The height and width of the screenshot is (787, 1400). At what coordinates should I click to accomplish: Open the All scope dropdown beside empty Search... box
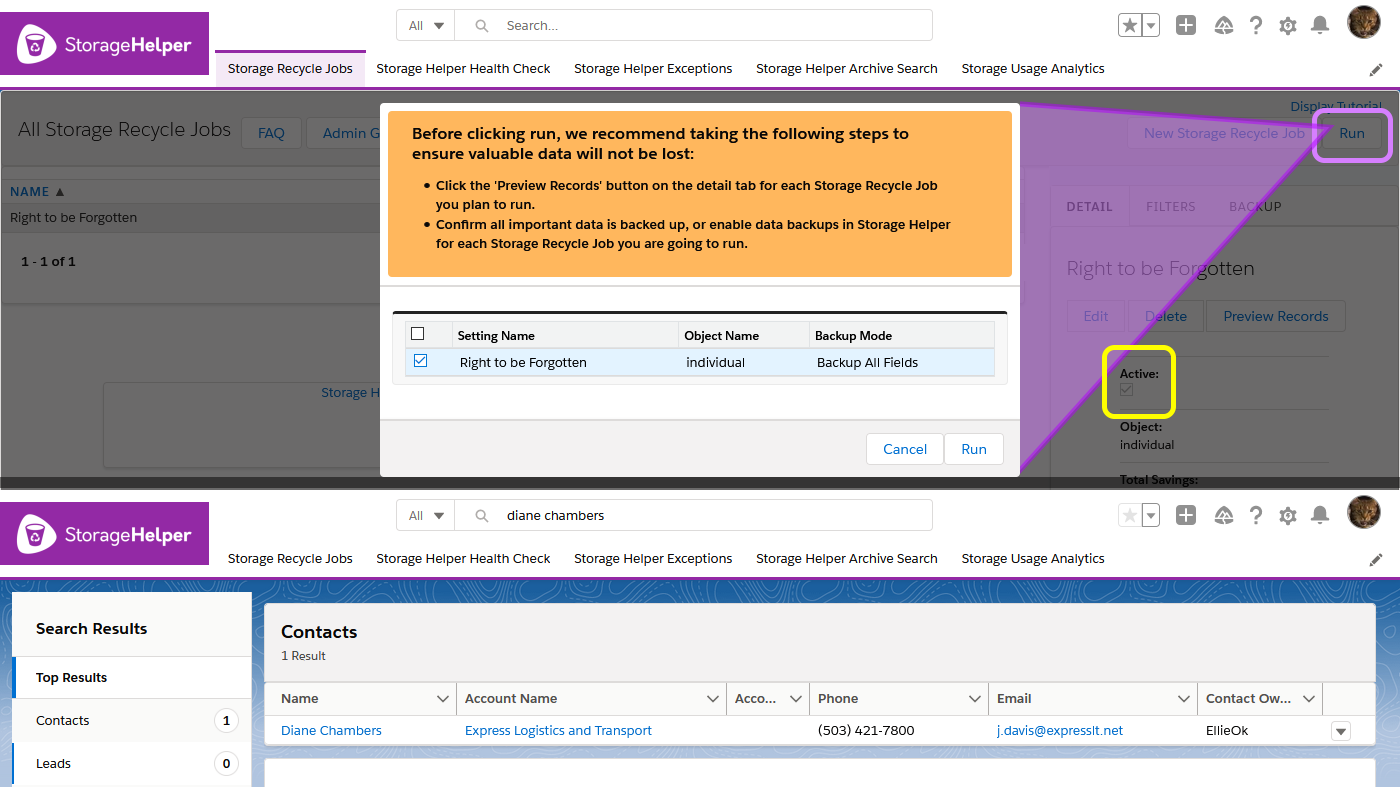426,26
